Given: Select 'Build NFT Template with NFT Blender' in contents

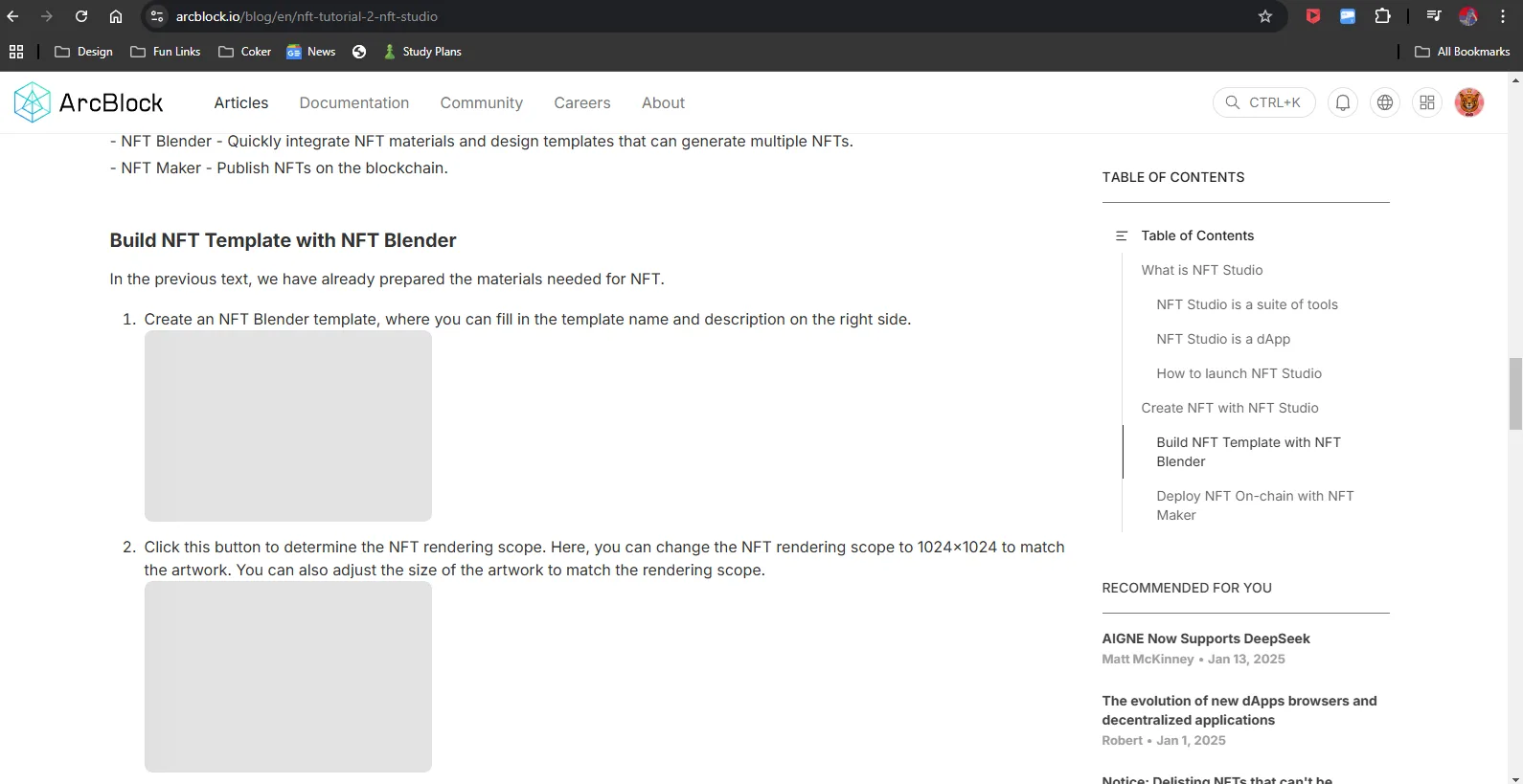Looking at the screenshot, I should click(x=1248, y=452).
